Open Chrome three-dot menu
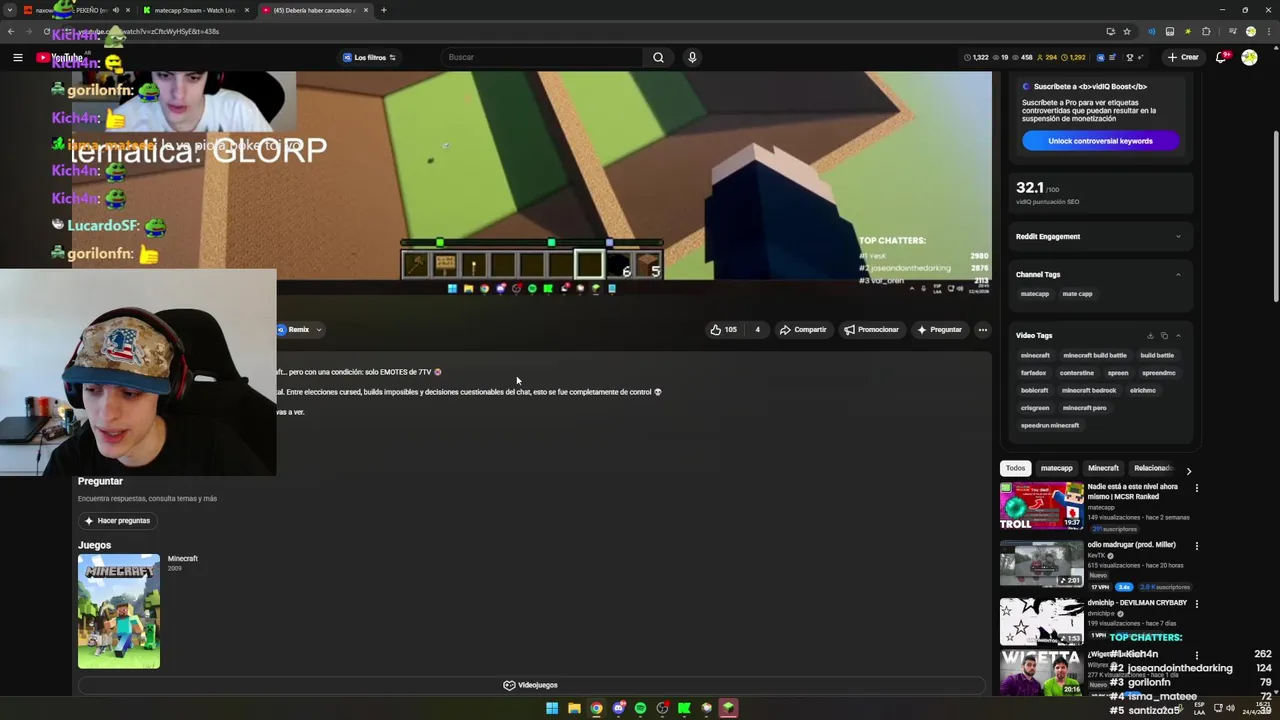1280x720 pixels. [x=1268, y=31]
